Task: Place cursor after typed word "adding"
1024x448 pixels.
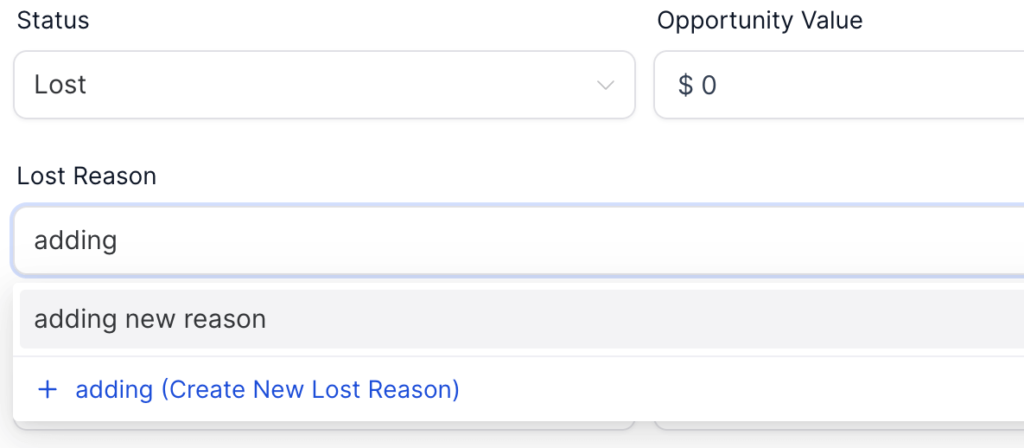Action: (x=119, y=241)
